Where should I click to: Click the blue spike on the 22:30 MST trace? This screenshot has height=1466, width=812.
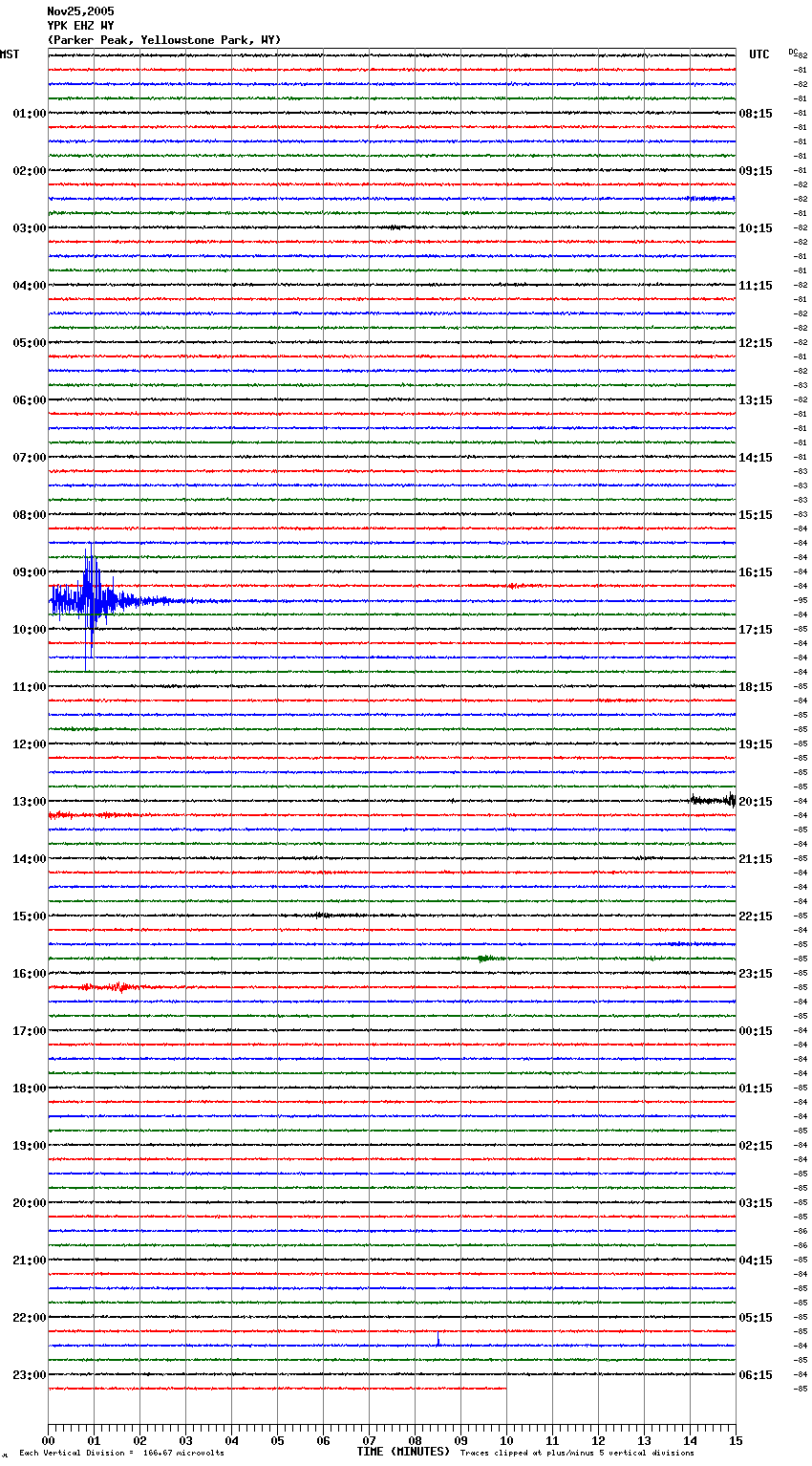point(438,1338)
